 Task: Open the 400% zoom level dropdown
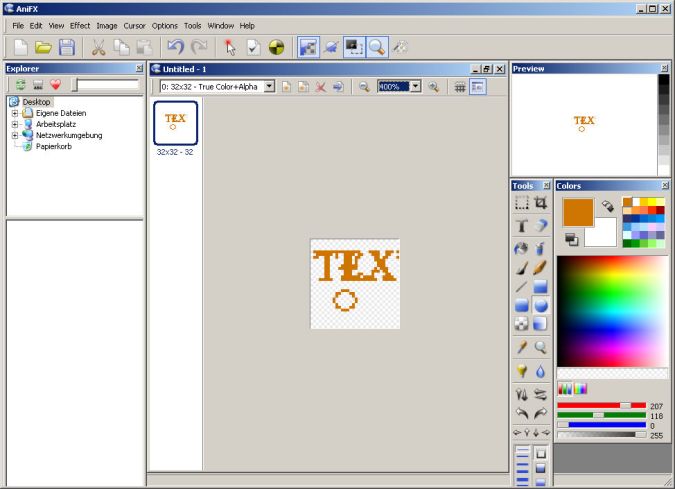point(415,87)
